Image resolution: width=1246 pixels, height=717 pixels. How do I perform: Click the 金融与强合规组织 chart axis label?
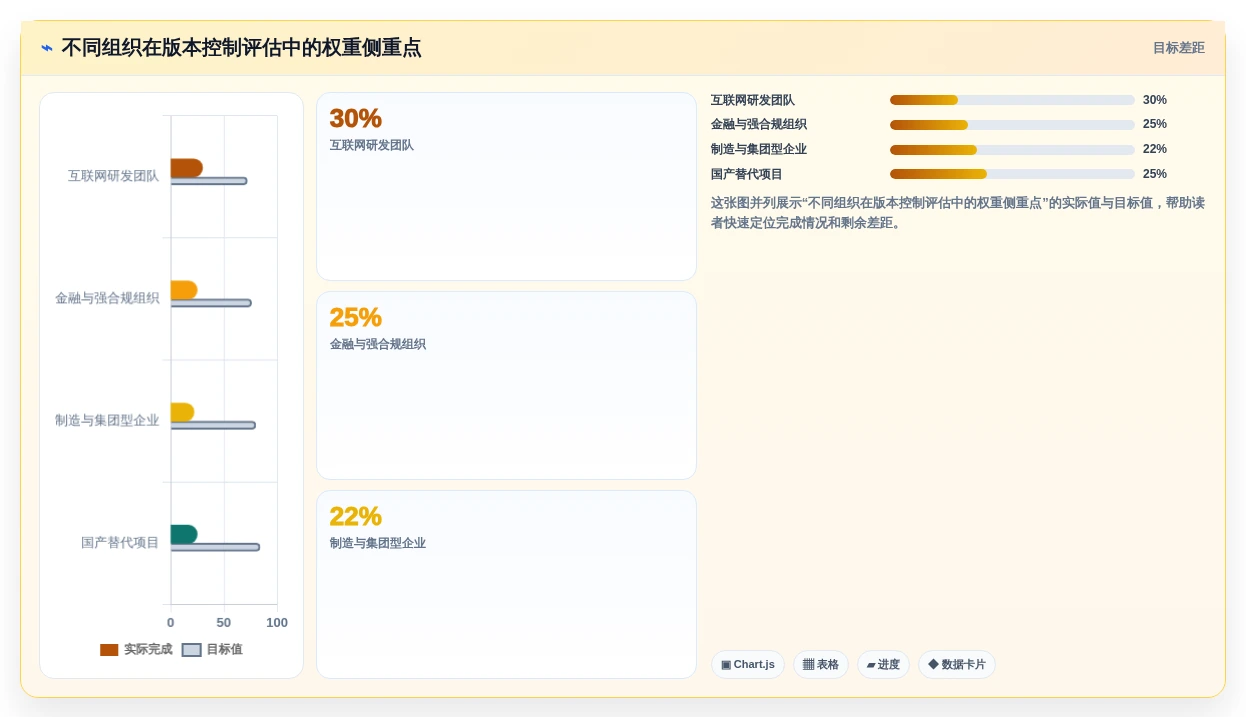pyautogui.click(x=107, y=298)
